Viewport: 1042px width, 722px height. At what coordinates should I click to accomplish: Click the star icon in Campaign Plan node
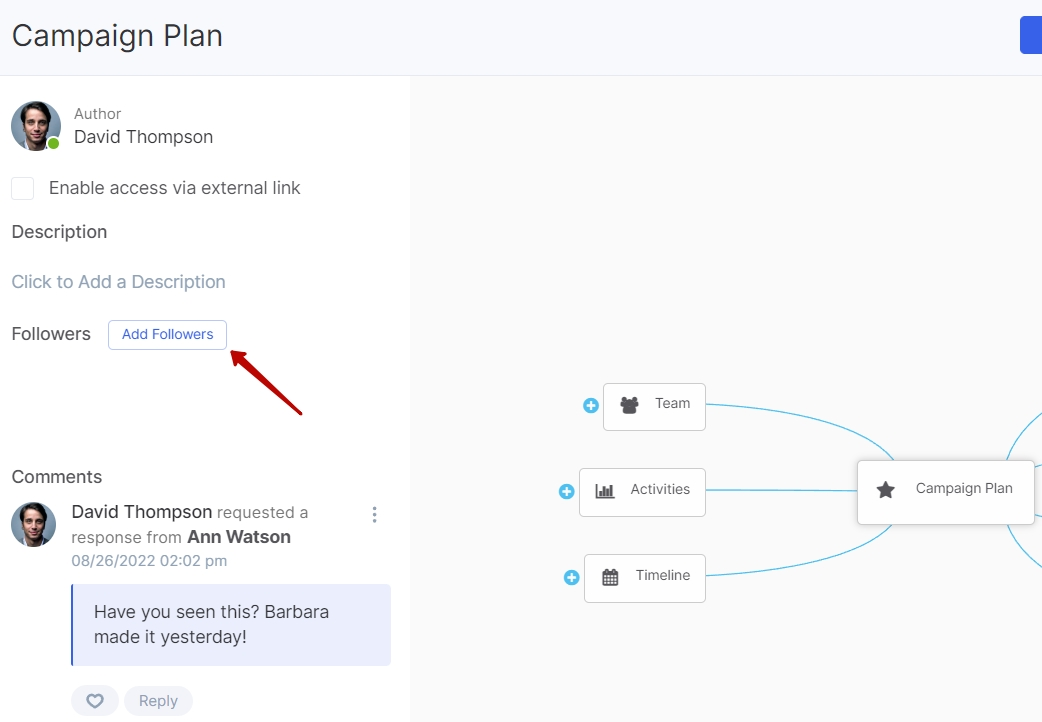click(885, 491)
